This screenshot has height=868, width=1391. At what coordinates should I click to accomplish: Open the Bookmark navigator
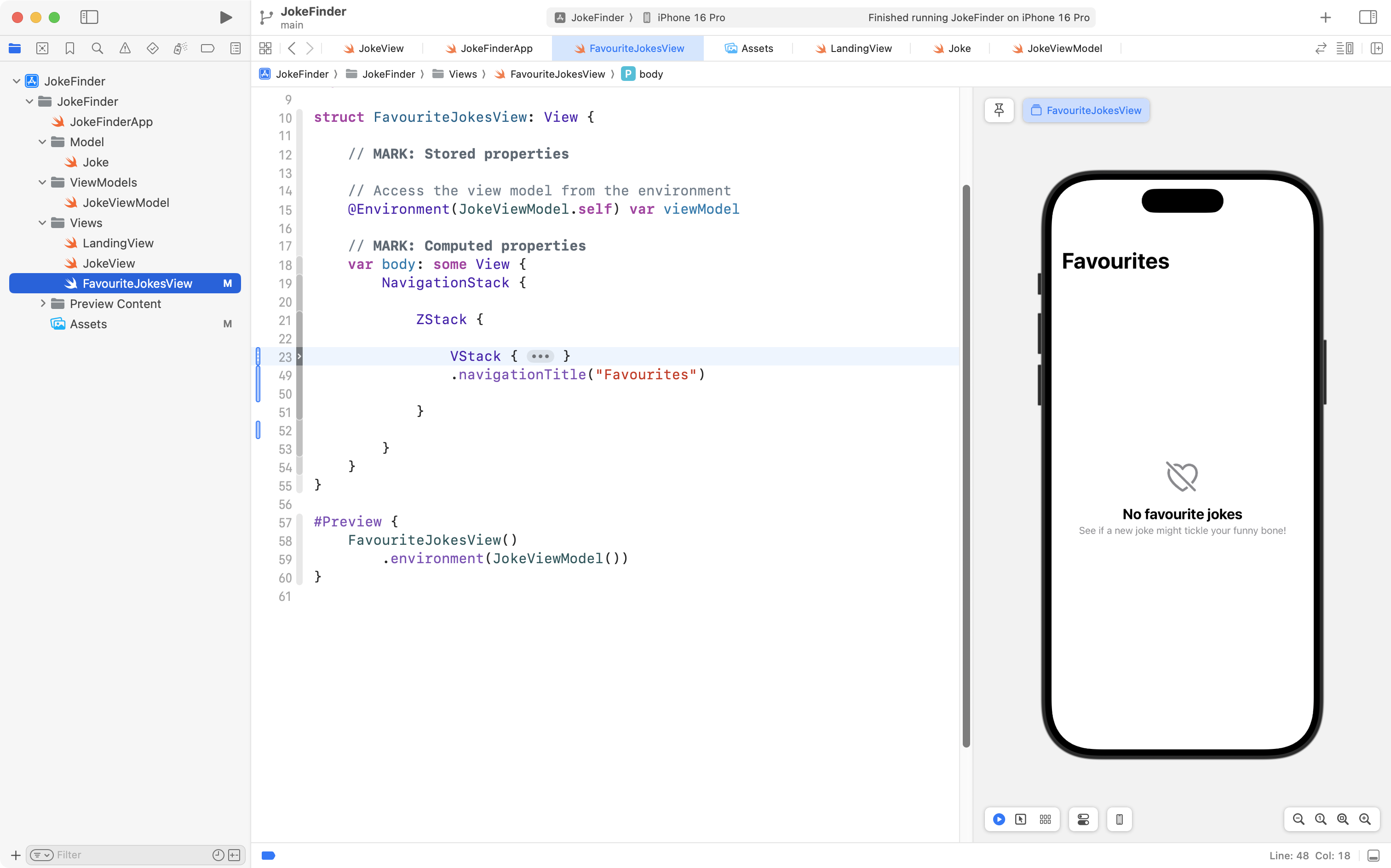pos(69,48)
